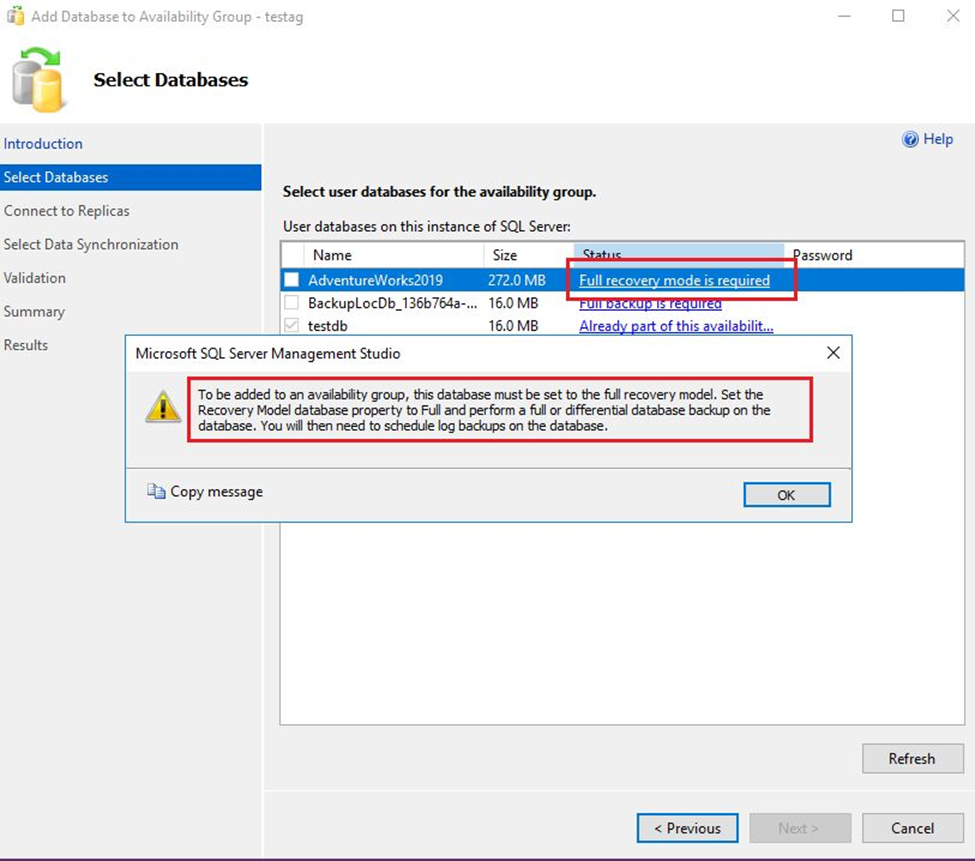Close the SQL Server Management Studio dialog

[833, 353]
